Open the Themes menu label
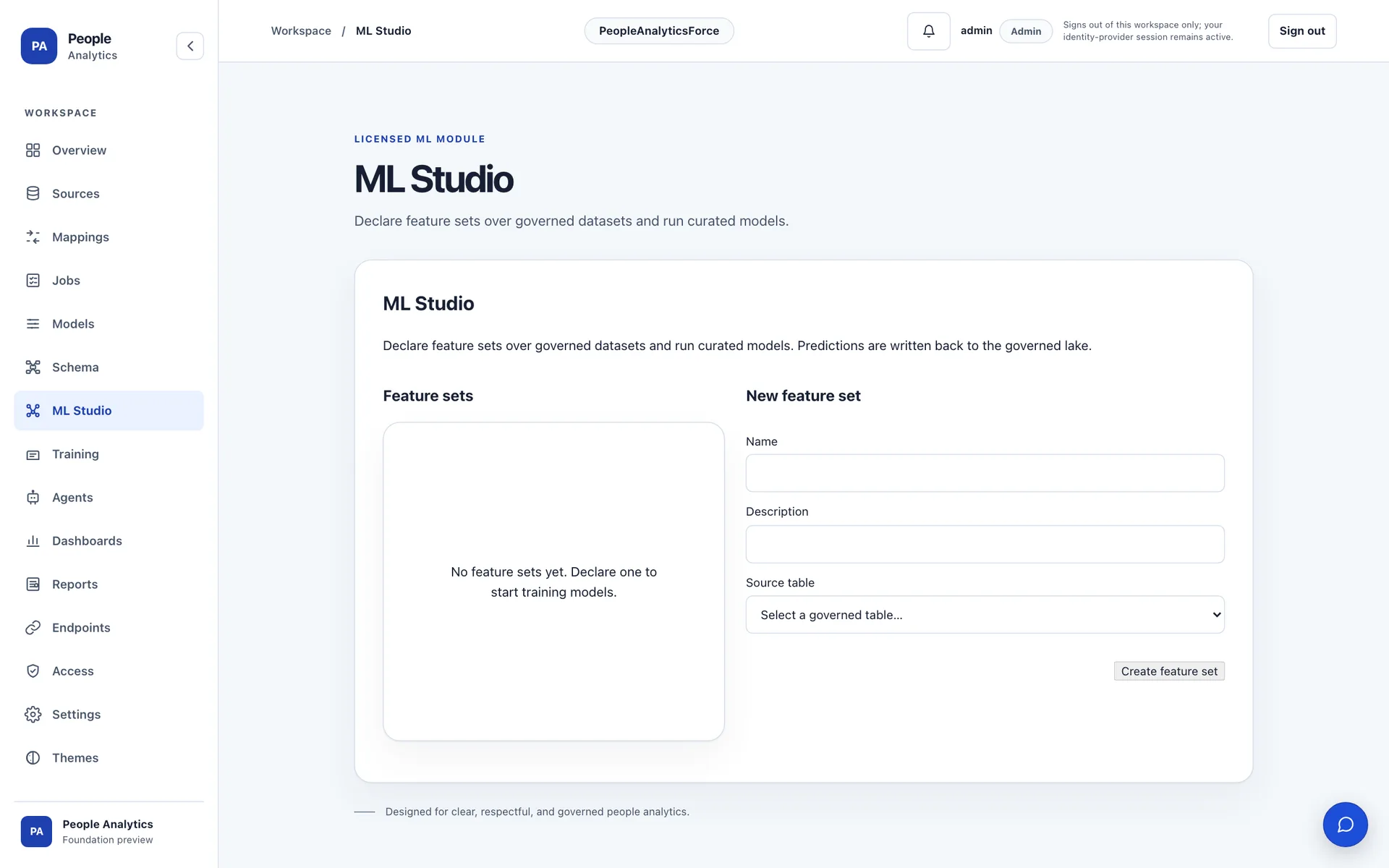This screenshot has width=1389, height=868. [75, 757]
